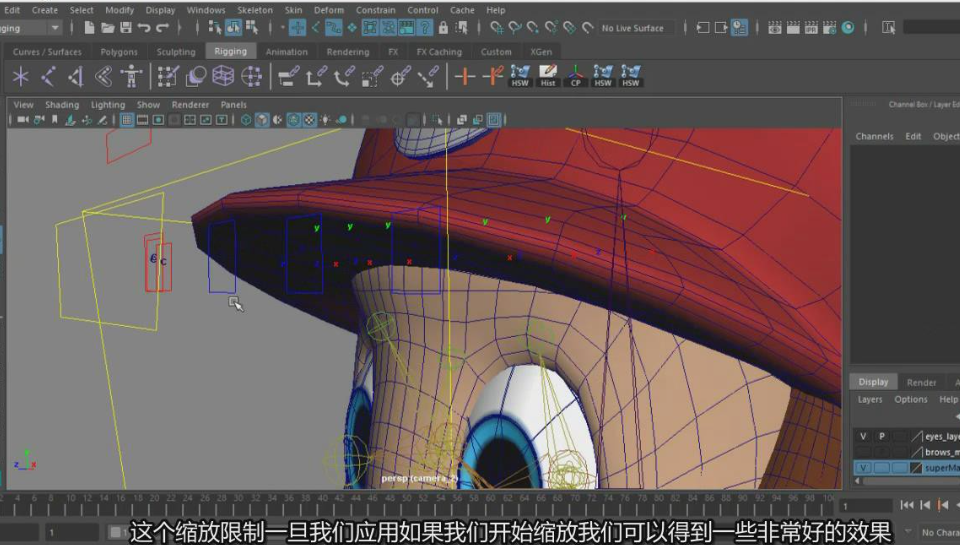This screenshot has width=960, height=545.
Task: Click the HumanIK character figure shelf icon
Action: coord(131,77)
